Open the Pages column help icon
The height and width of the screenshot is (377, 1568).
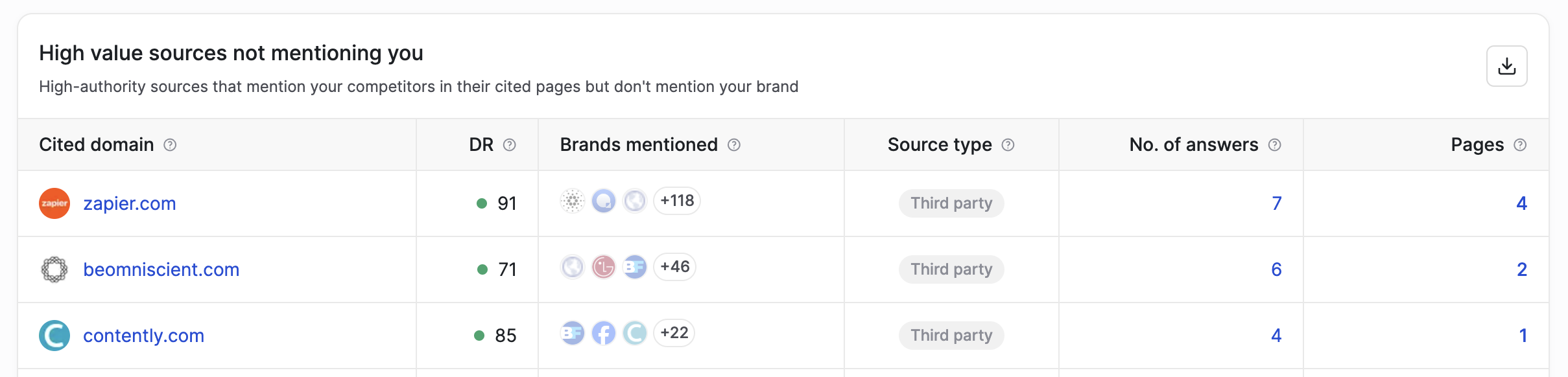(1520, 144)
